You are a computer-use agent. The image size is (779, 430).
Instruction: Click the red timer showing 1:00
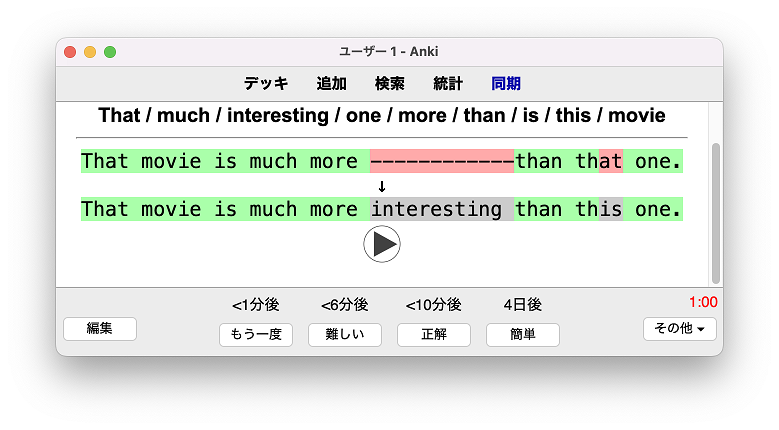pyautogui.click(x=703, y=302)
